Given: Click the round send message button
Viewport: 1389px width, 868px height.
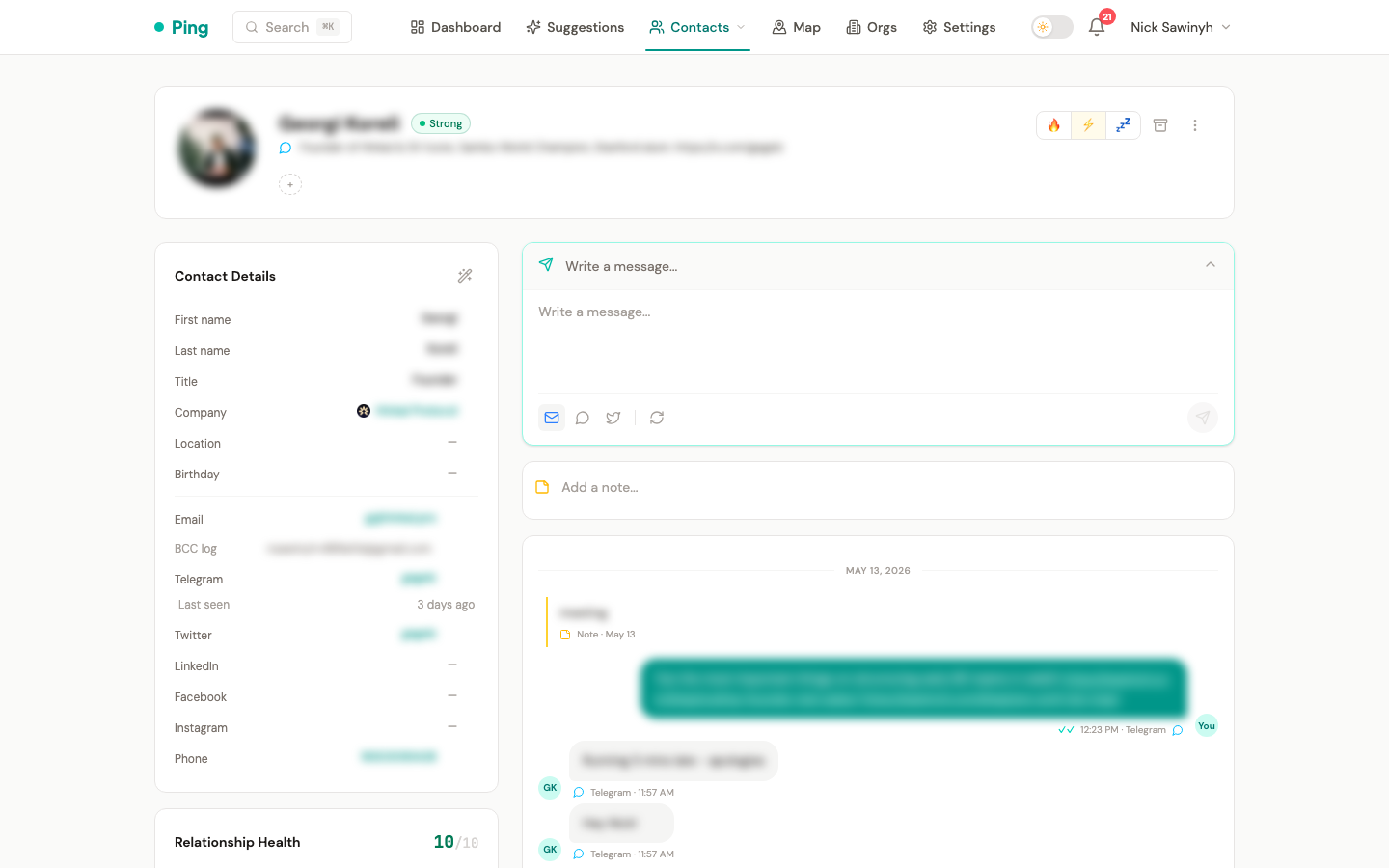Looking at the screenshot, I should 1203,418.
